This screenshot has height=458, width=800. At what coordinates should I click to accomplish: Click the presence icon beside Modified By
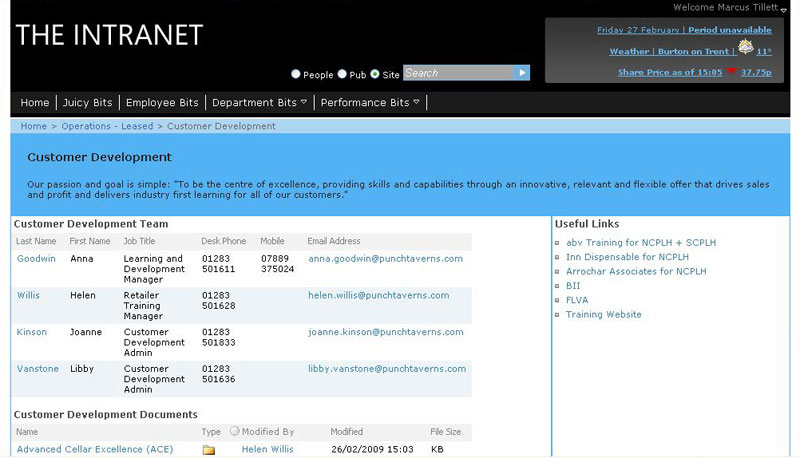click(x=235, y=432)
